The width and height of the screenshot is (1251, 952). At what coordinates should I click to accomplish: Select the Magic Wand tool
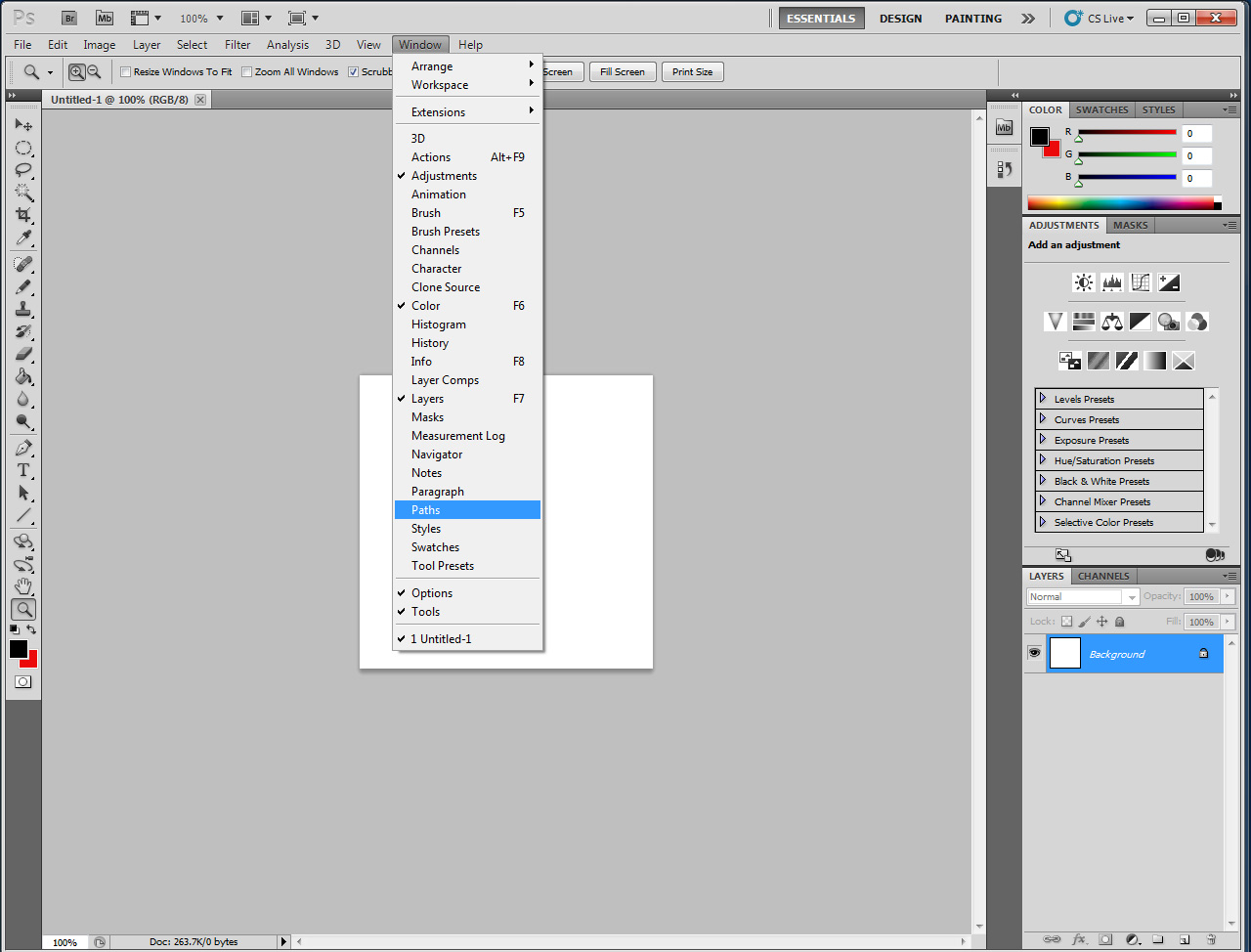pyautogui.click(x=23, y=193)
